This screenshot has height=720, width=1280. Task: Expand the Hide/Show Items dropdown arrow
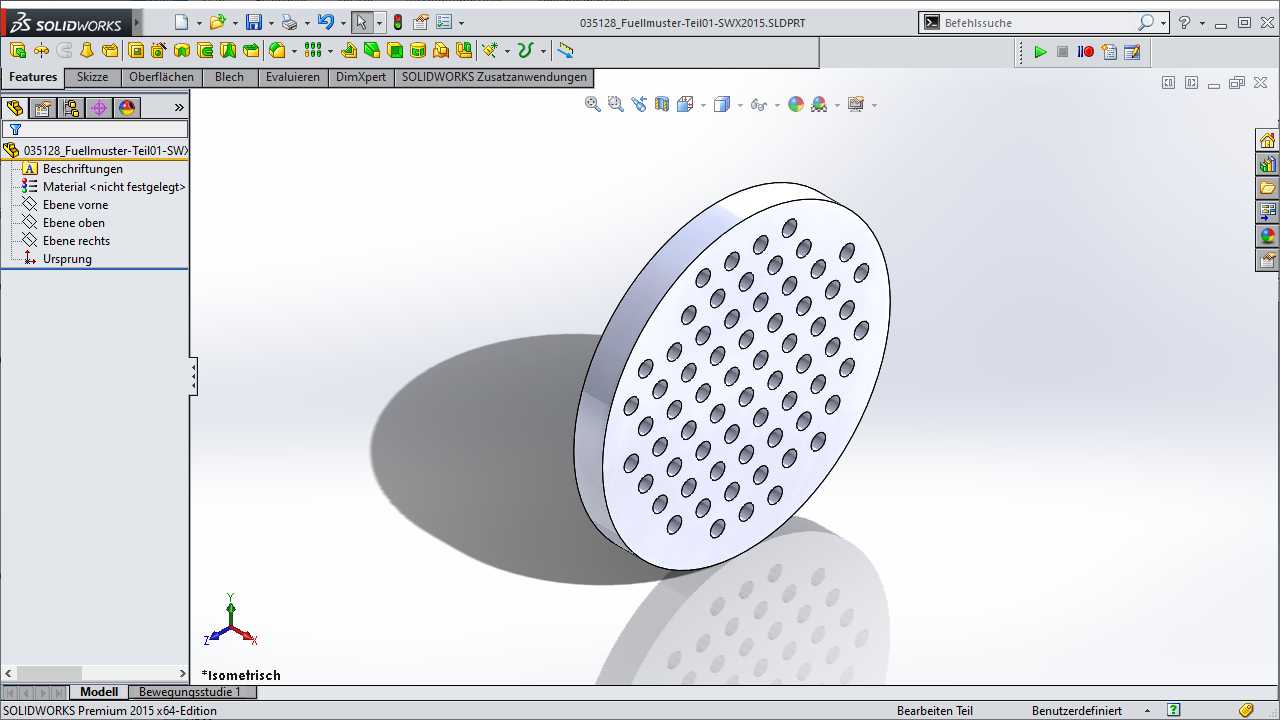tap(777, 105)
